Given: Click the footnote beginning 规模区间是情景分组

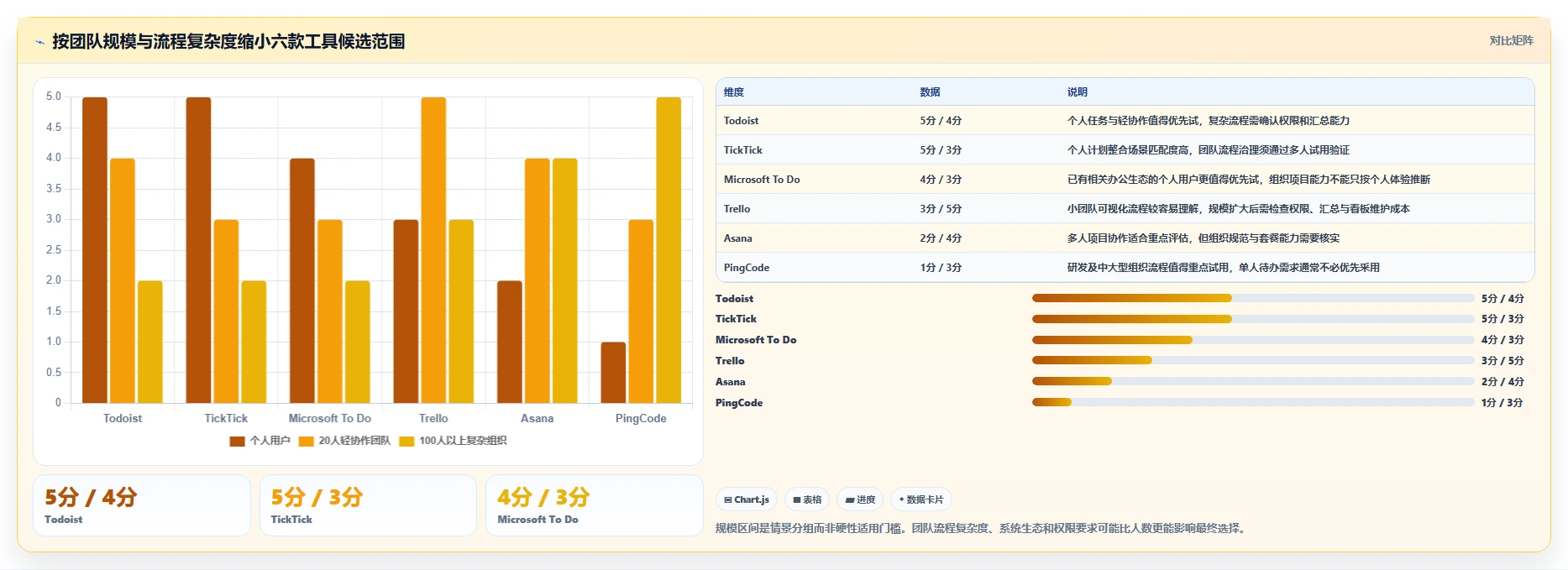Looking at the screenshot, I should click(x=983, y=528).
